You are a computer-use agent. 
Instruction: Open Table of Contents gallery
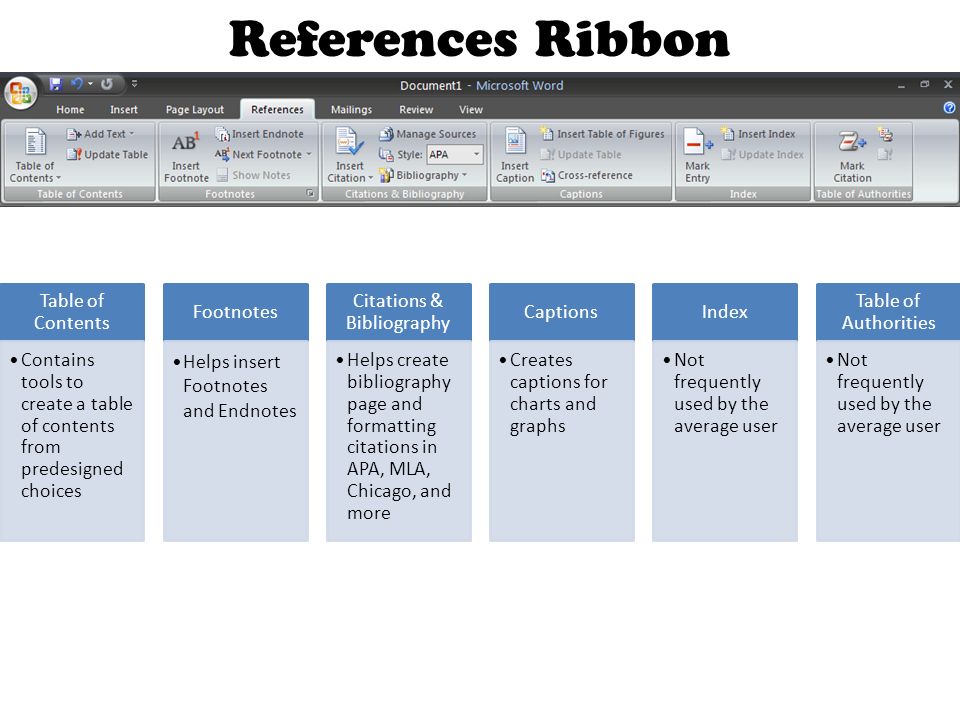click(x=35, y=156)
